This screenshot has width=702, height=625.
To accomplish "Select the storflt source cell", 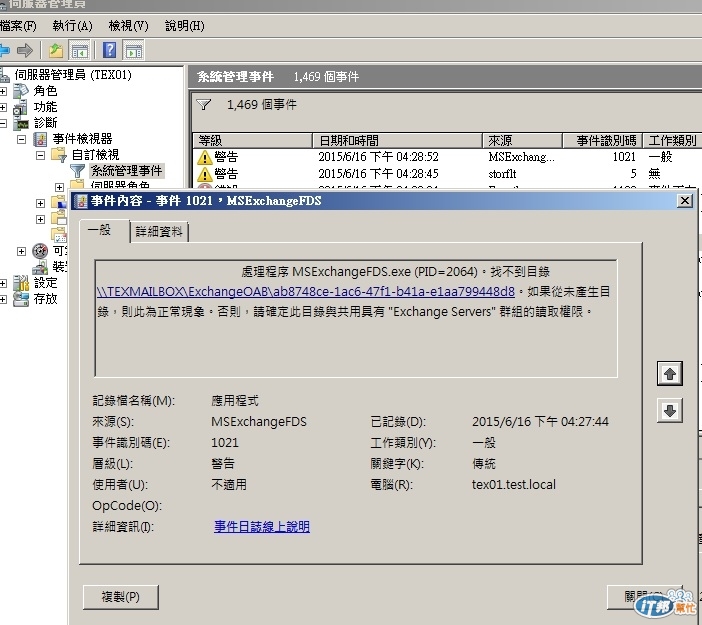I will coord(502,174).
